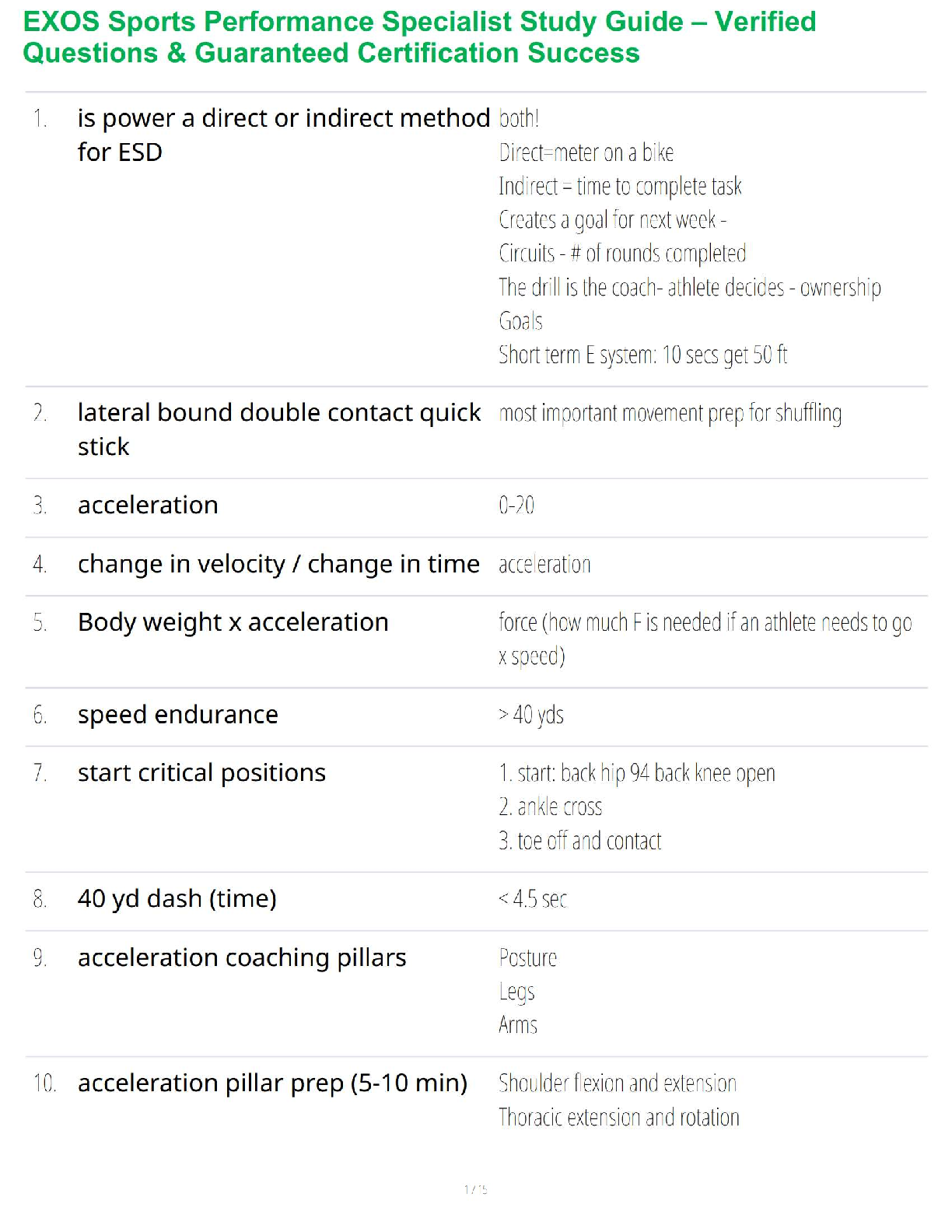Image resolution: width=952 pixels, height=1232 pixels.
Task: Click the term "acceleration" in row 3
Action: [148, 506]
